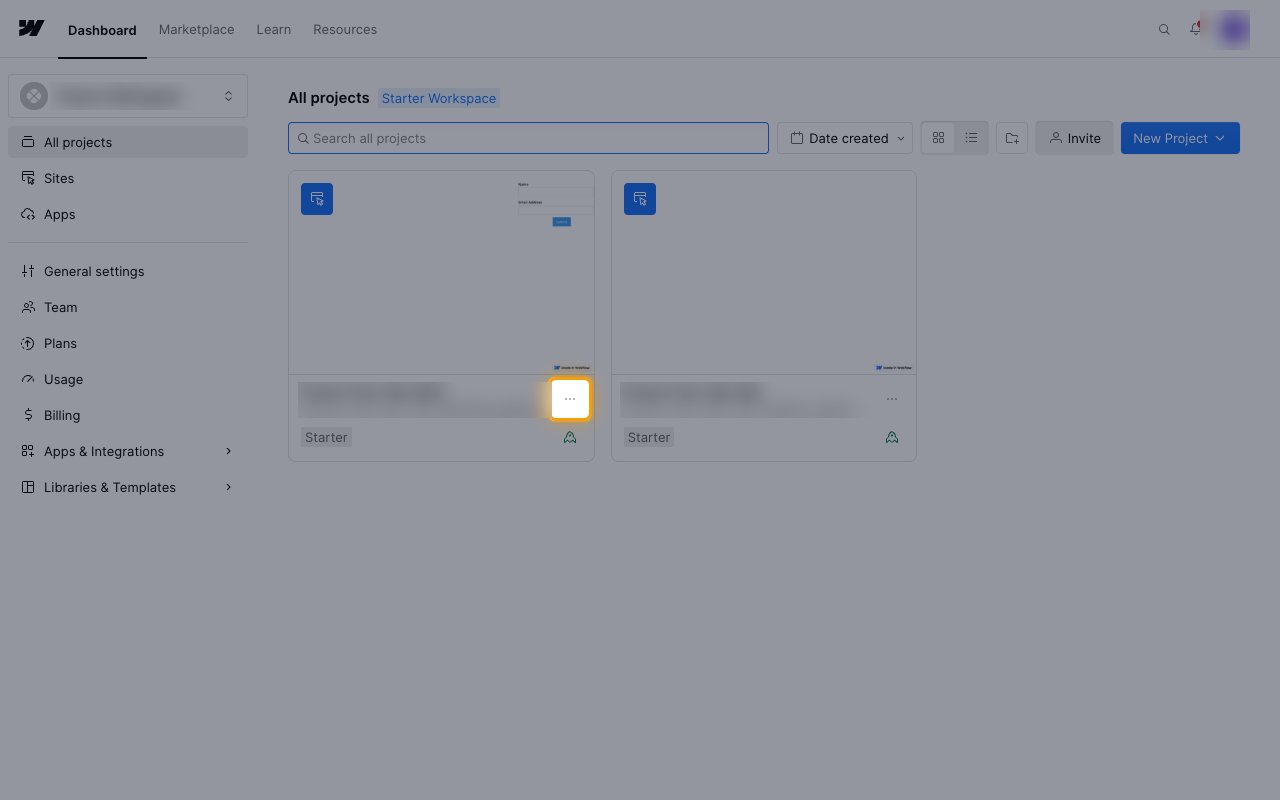Open the workspace switcher dropdown

[128, 96]
